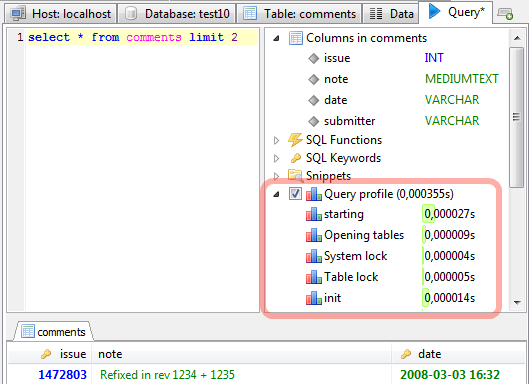The width and height of the screenshot is (529, 384).
Task: Click the 0,000009s duration value
Action: [449, 235]
